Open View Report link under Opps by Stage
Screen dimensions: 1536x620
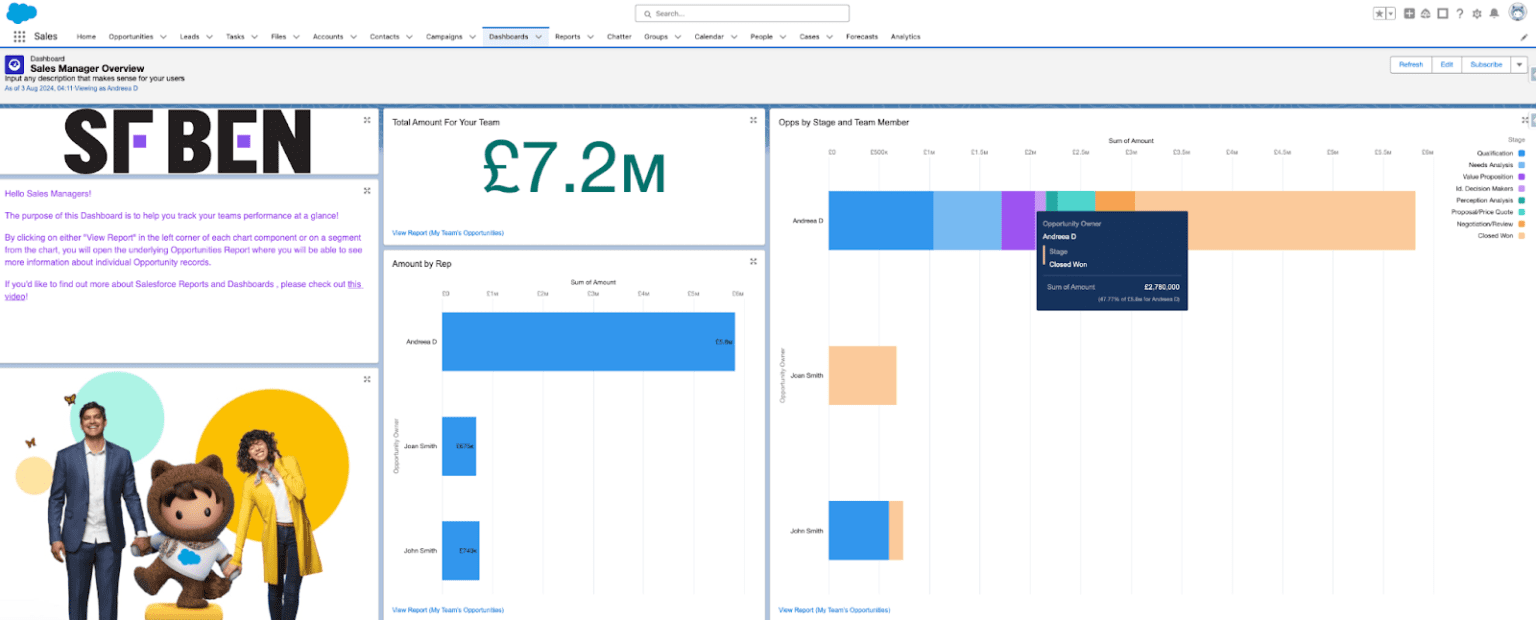coord(834,609)
